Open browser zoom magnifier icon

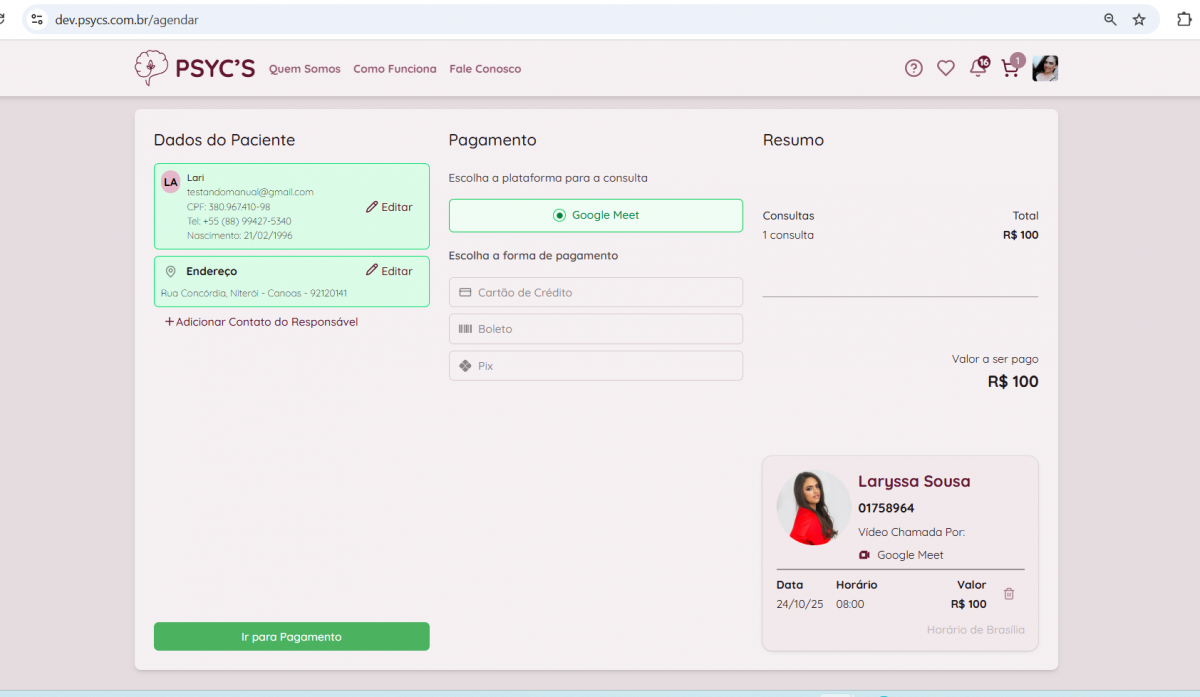pos(1110,19)
